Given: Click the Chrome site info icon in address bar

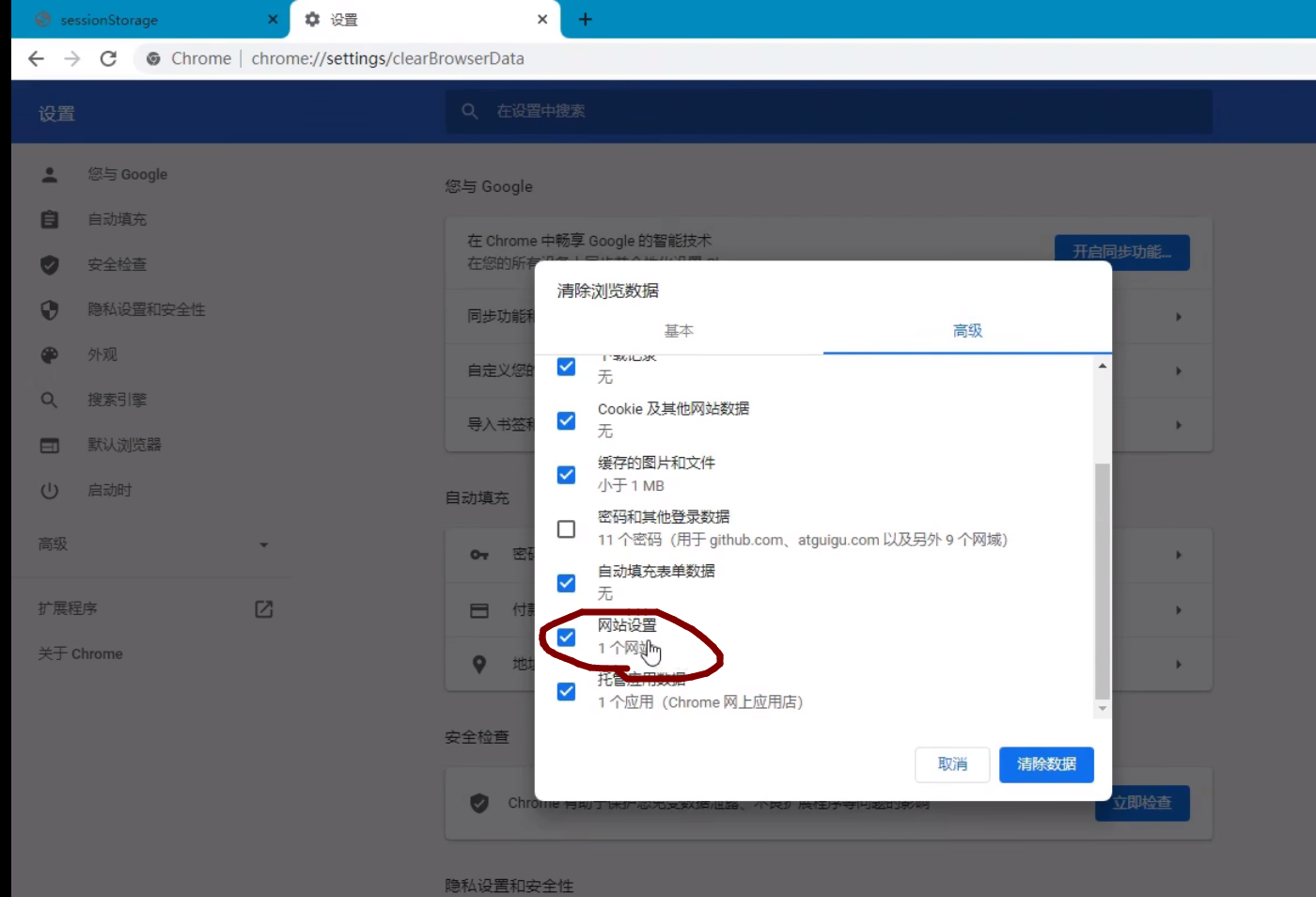Looking at the screenshot, I should (x=153, y=58).
